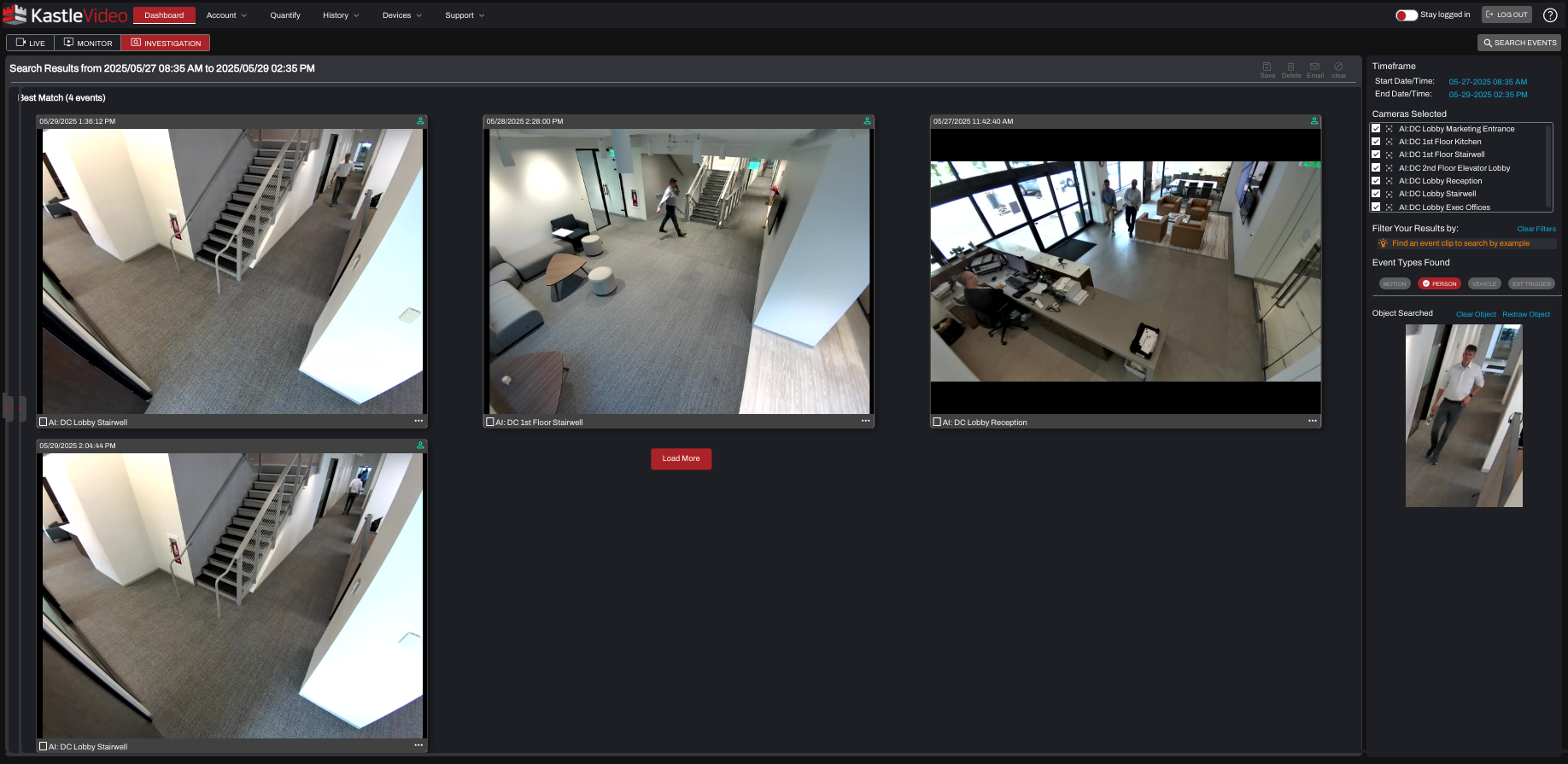Click the Cameras Selected list scrollbar
1568x764 pixels.
1549,166
